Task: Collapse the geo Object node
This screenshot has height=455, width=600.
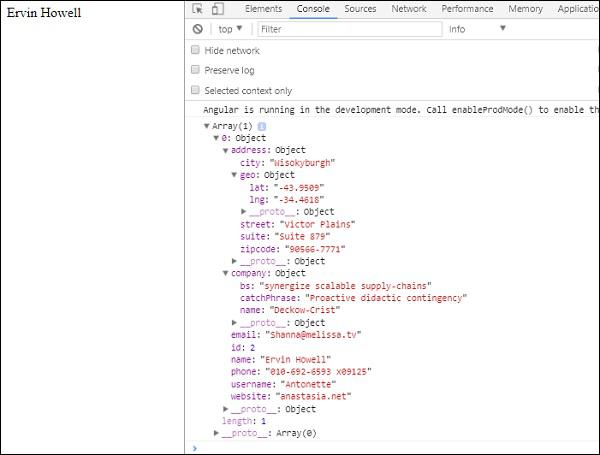Action: pyautogui.click(x=235, y=175)
